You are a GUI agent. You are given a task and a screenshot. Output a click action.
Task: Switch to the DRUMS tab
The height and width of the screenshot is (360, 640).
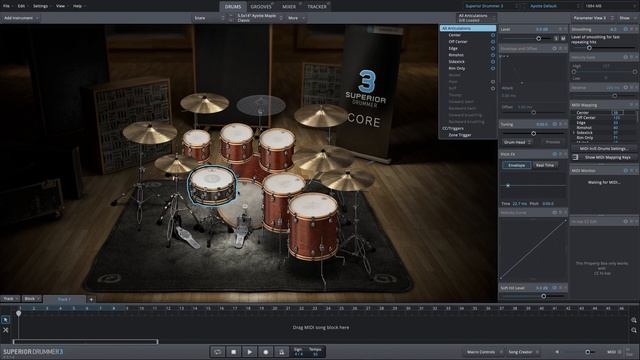[233, 7]
